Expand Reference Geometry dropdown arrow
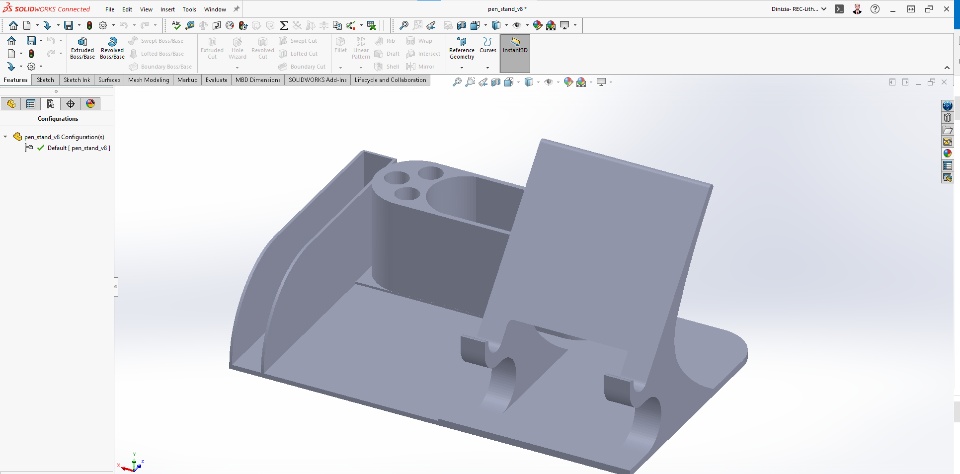 pyautogui.click(x=462, y=67)
